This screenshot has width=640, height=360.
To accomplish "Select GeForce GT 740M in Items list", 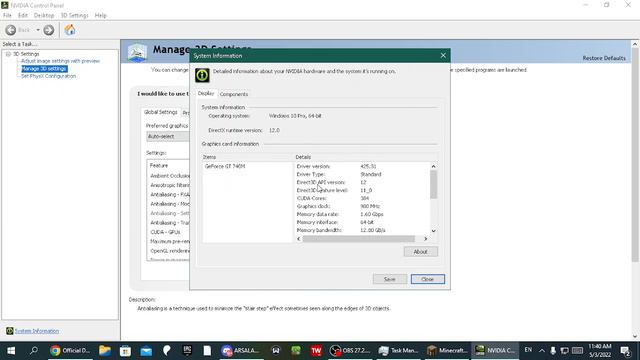I will click(x=225, y=166).
